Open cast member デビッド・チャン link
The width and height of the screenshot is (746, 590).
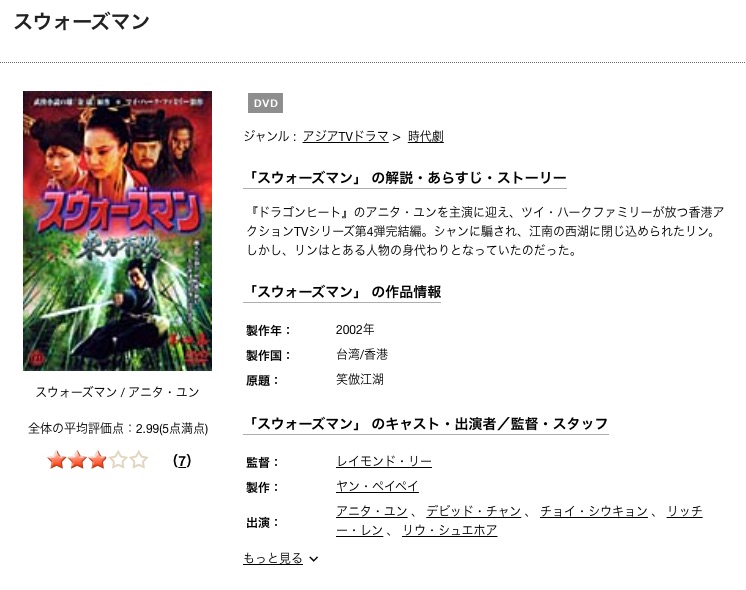(x=473, y=511)
